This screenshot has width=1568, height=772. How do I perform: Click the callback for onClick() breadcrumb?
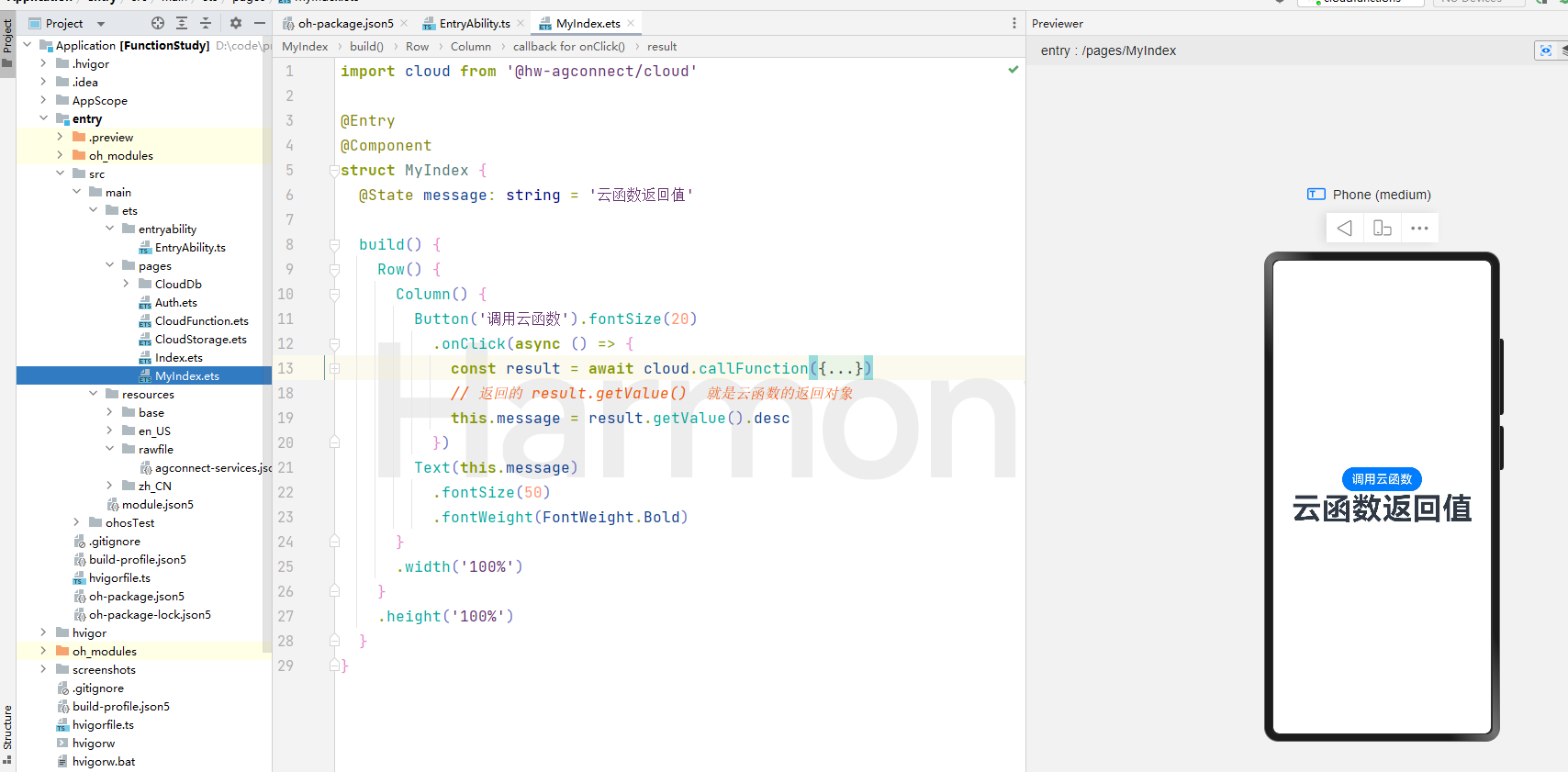click(569, 46)
